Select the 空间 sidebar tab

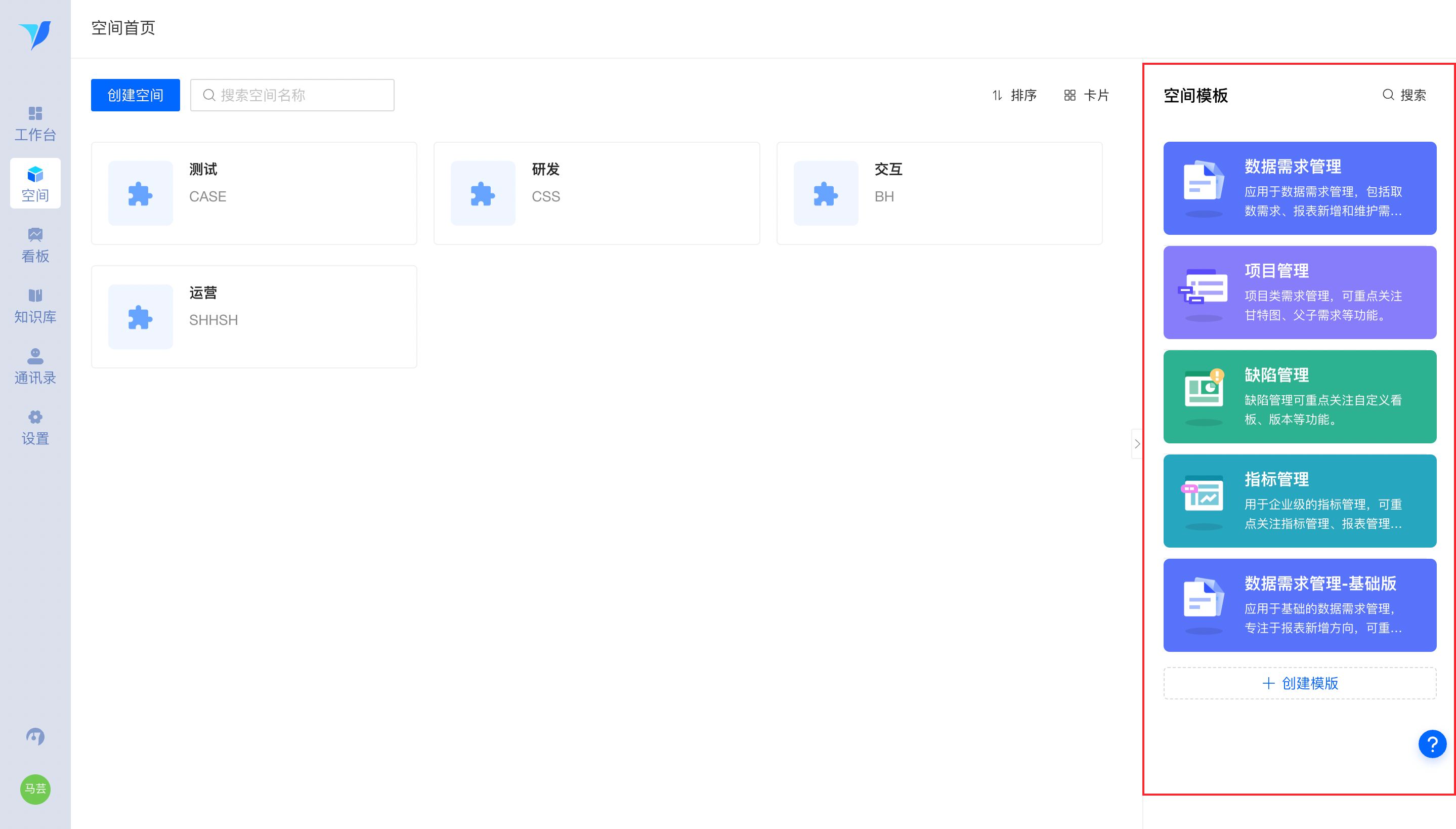[x=35, y=183]
